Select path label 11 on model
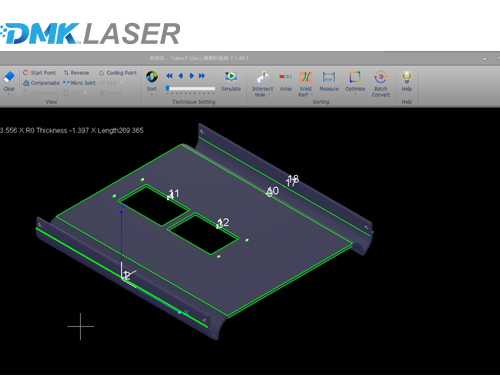This screenshot has width=500, height=375. (x=174, y=194)
